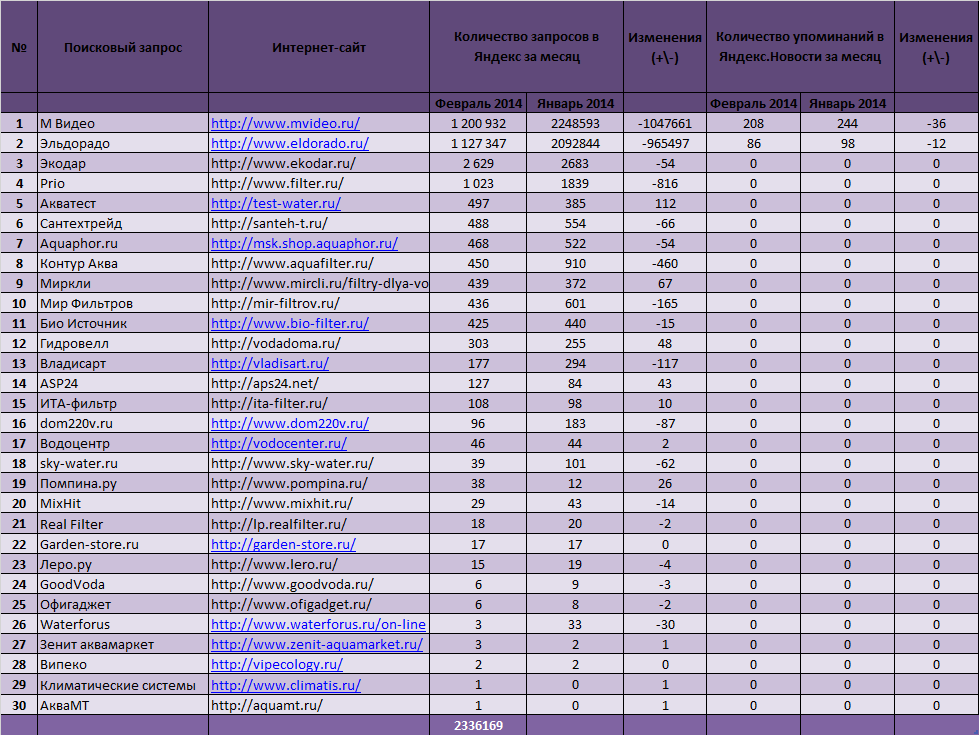This screenshot has height=735, width=979.
Task: Visit the http://www.dom220v.ru/ link
Action: point(290,423)
